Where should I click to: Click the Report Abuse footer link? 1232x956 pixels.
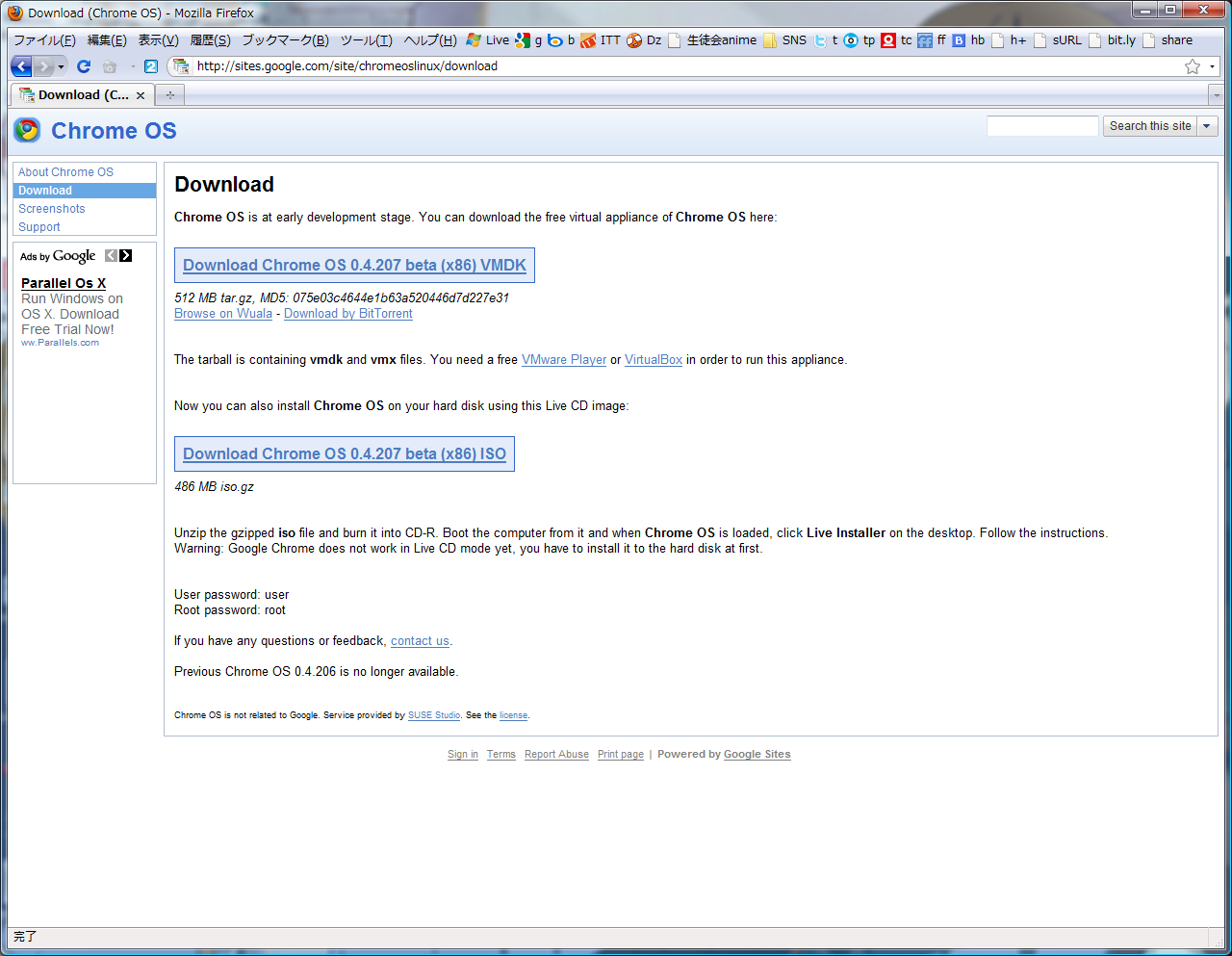(x=556, y=755)
